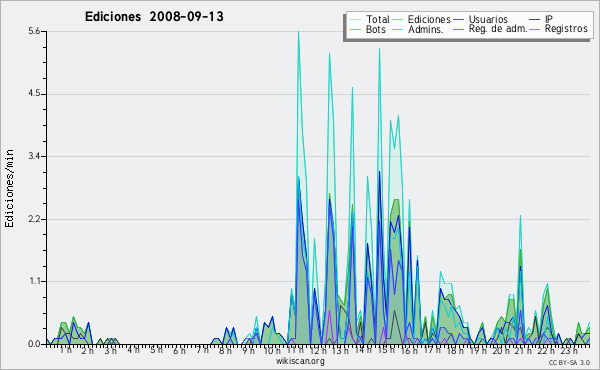This screenshot has width=600, height=370.
Task: Click the '6 h' x-axis tick label
Action: coord(179,350)
